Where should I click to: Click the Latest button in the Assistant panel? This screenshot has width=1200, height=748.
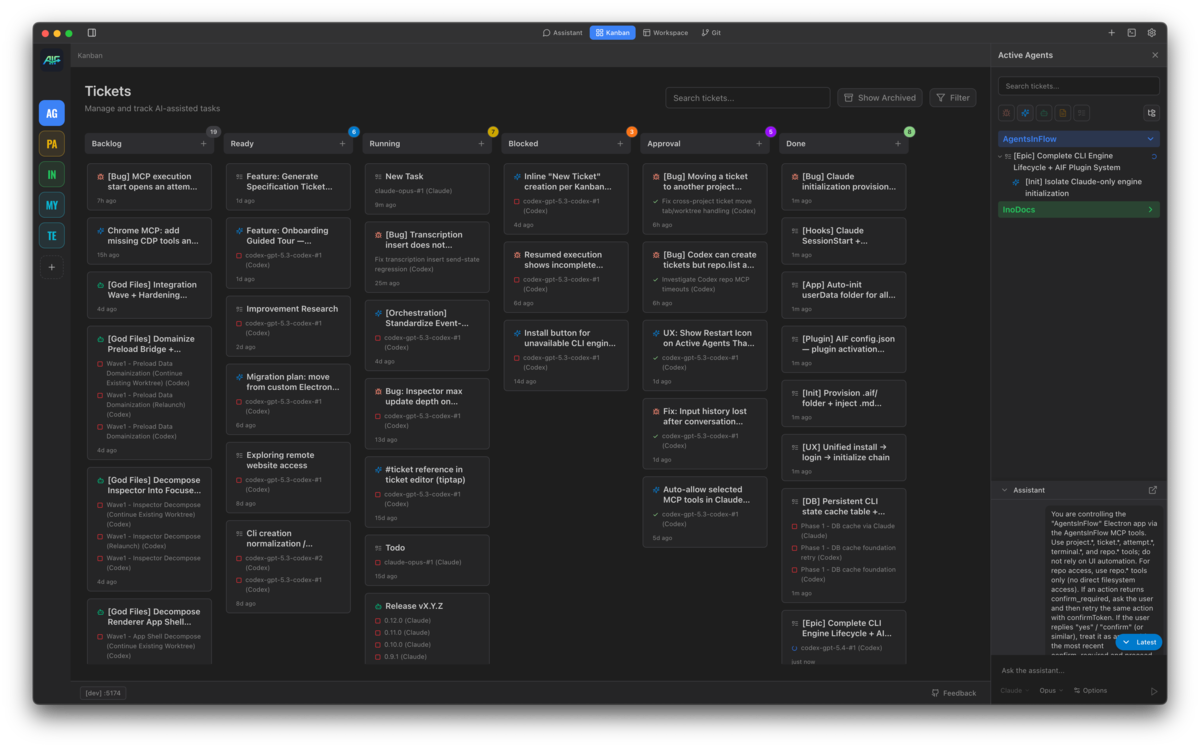pos(1138,642)
